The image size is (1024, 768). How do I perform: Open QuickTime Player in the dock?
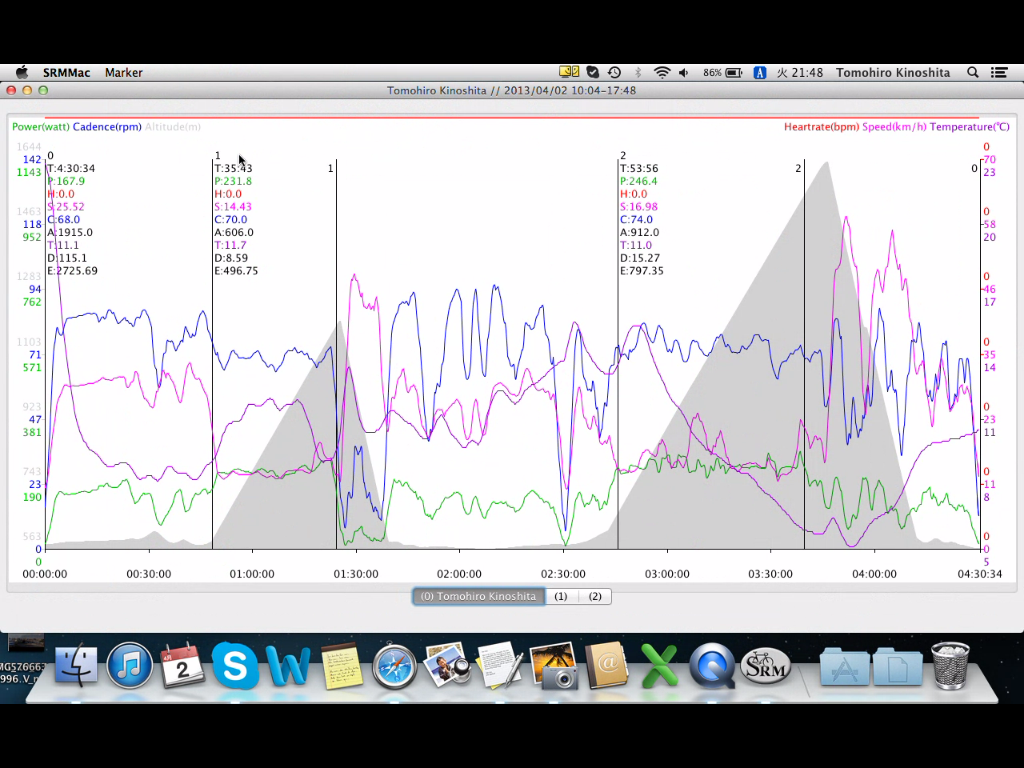[712, 666]
